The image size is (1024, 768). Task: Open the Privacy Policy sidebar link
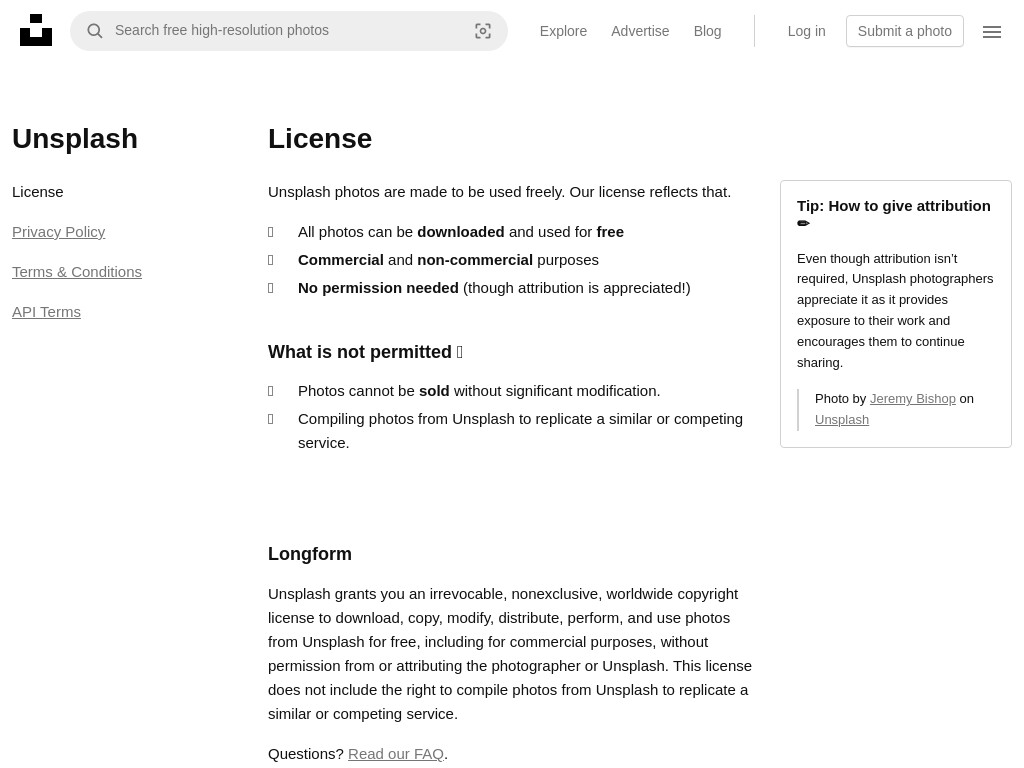click(x=58, y=232)
